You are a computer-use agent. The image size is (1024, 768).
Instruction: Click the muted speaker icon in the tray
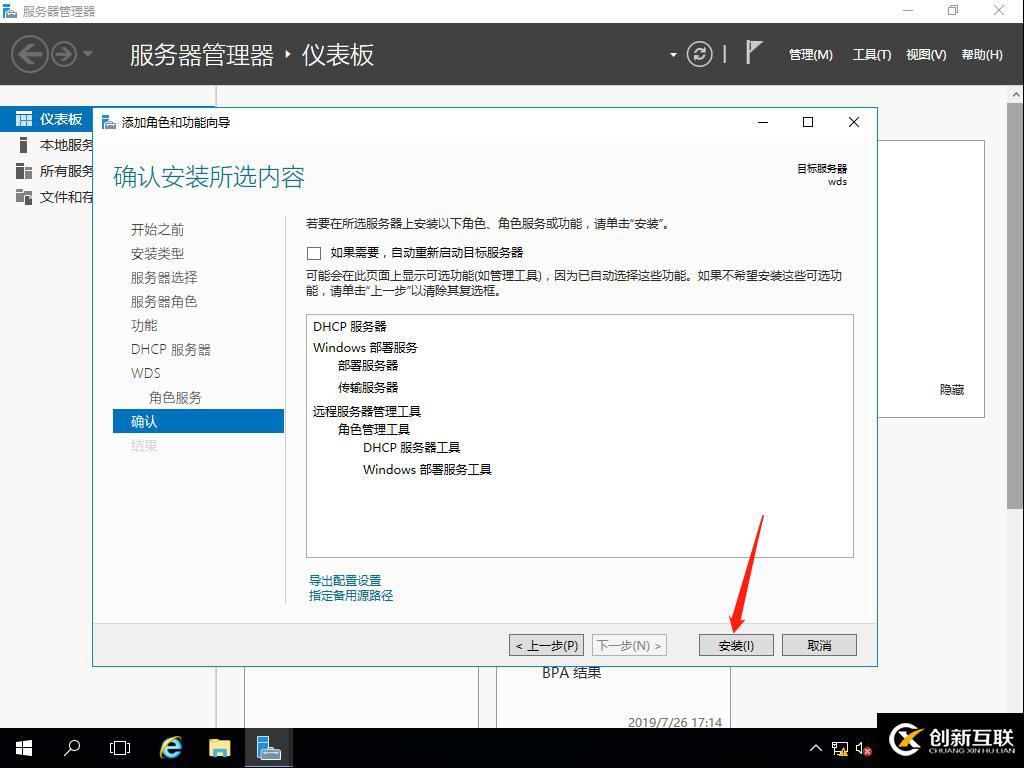[x=864, y=748]
